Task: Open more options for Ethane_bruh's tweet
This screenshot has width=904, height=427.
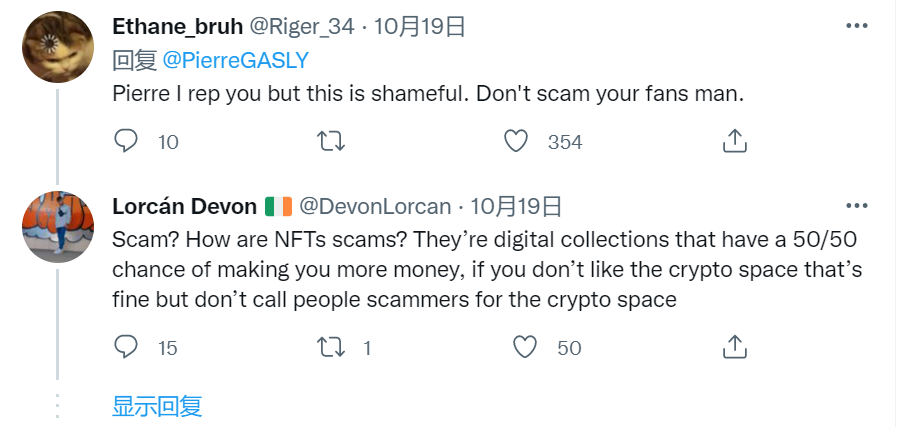Action: coord(856,25)
